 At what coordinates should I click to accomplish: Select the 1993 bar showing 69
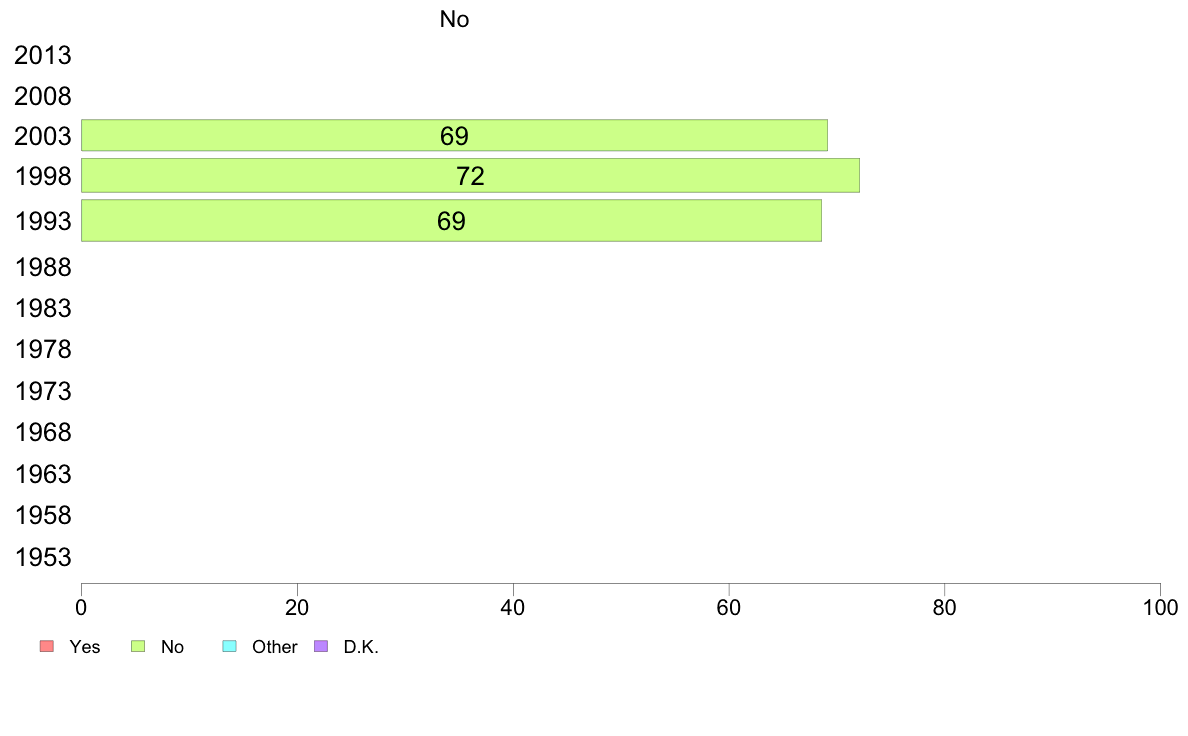click(452, 221)
